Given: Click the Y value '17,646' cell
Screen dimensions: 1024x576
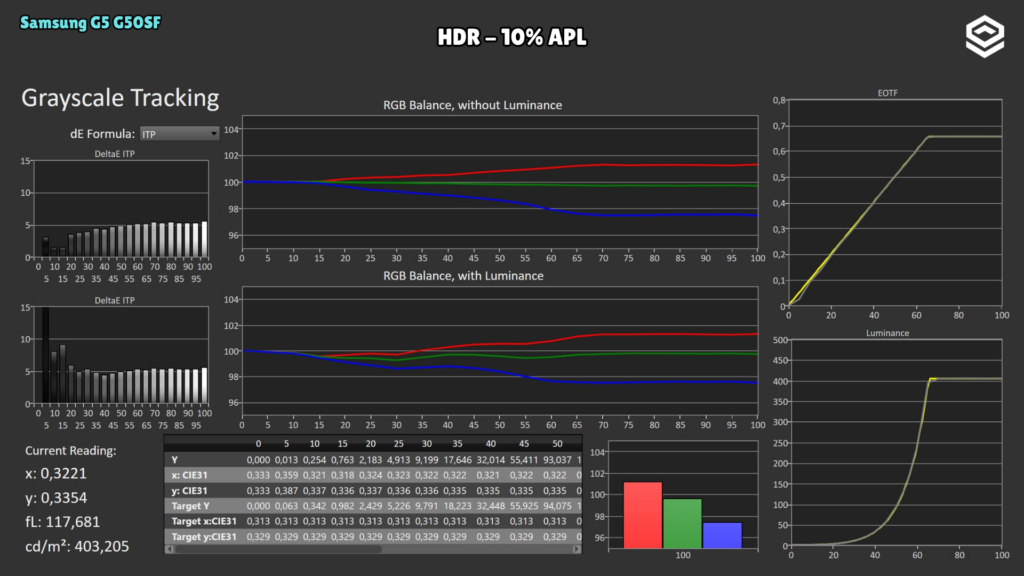Looking at the screenshot, I should pyautogui.click(x=457, y=460).
